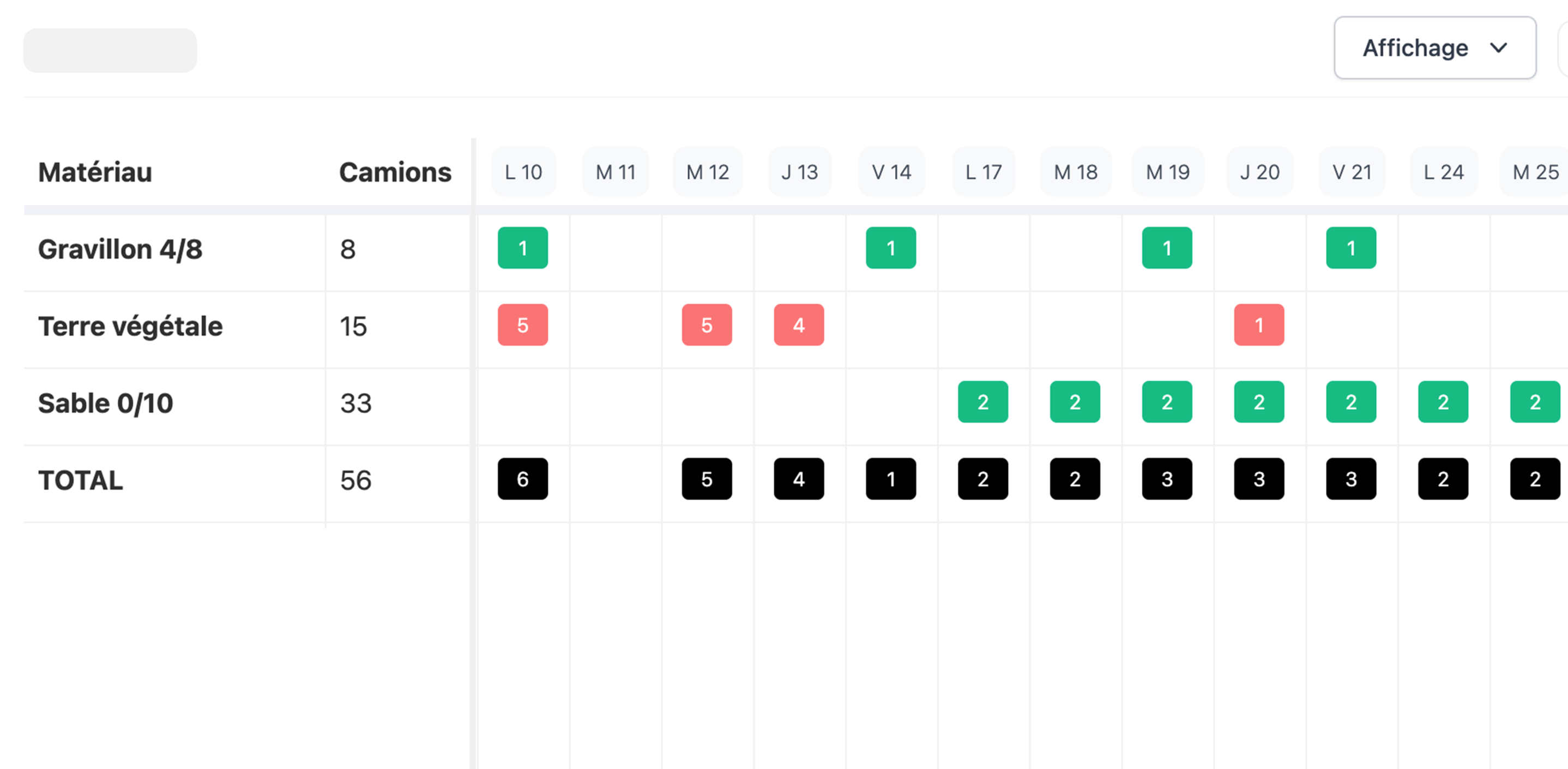
Task: Select the V 14 date header
Action: click(x=891, y=172)
